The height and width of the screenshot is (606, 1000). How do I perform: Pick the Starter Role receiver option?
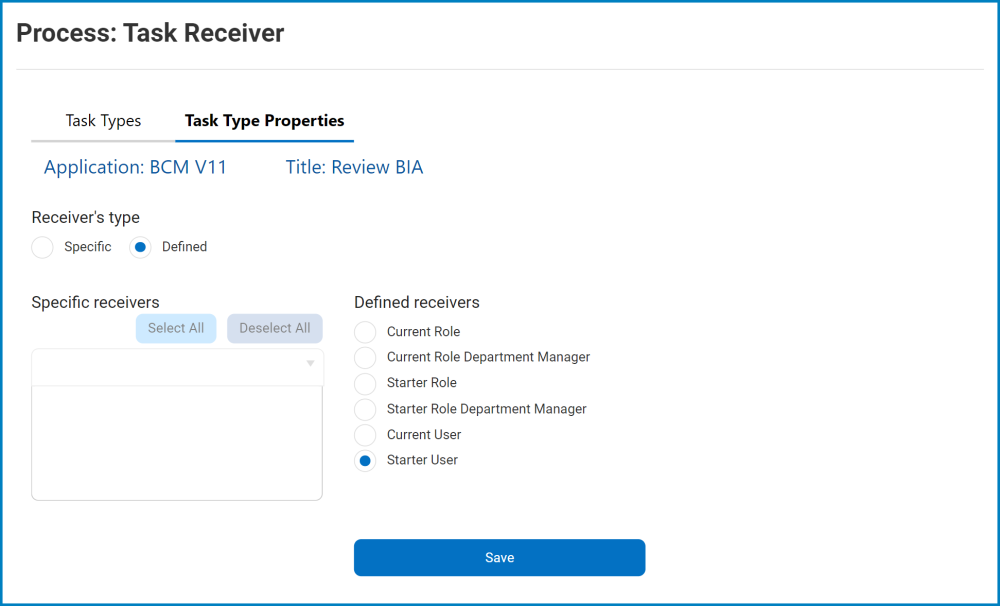click(x=366, y=383)
